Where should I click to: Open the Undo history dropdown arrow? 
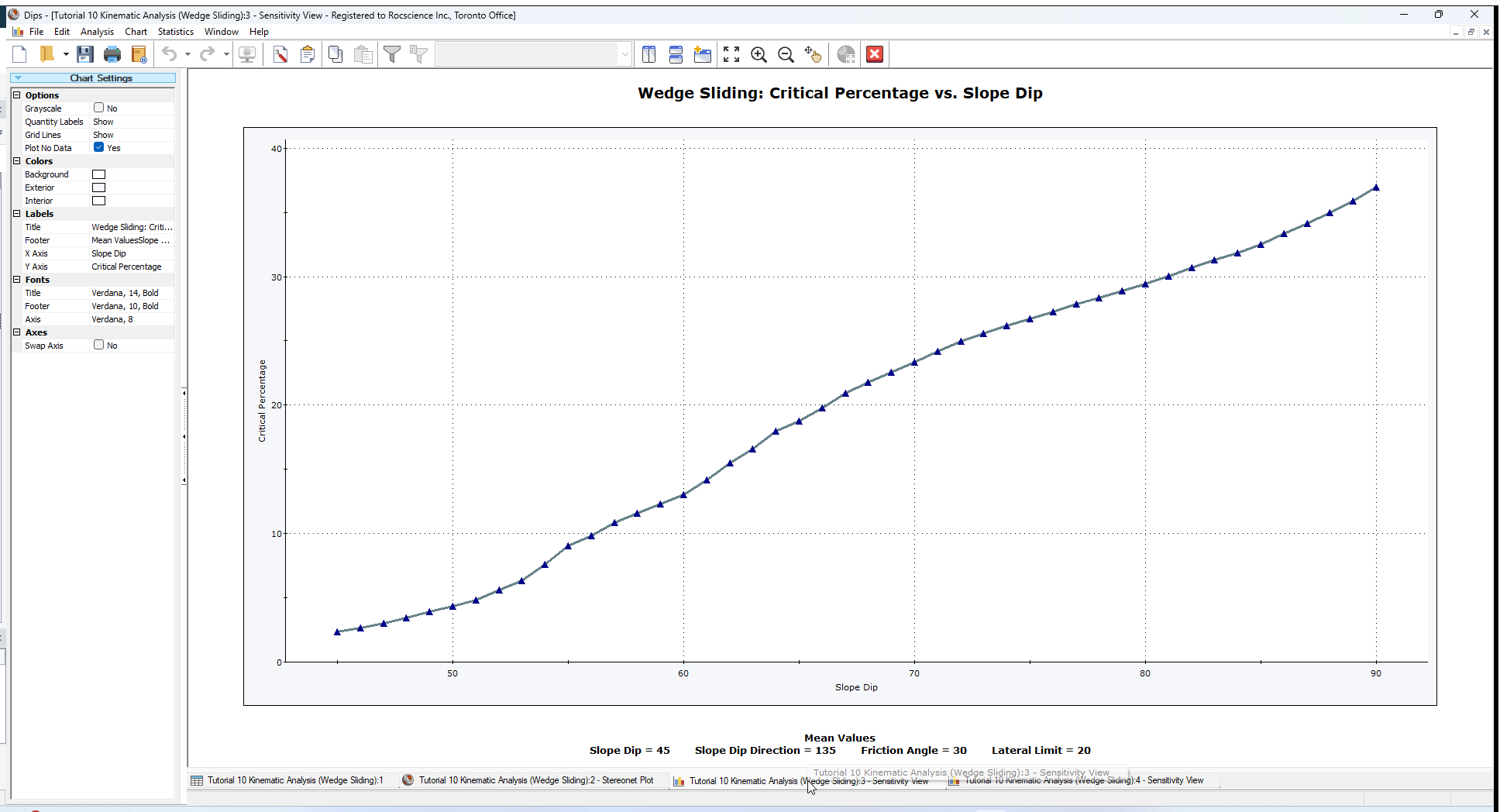pos(187,54)
